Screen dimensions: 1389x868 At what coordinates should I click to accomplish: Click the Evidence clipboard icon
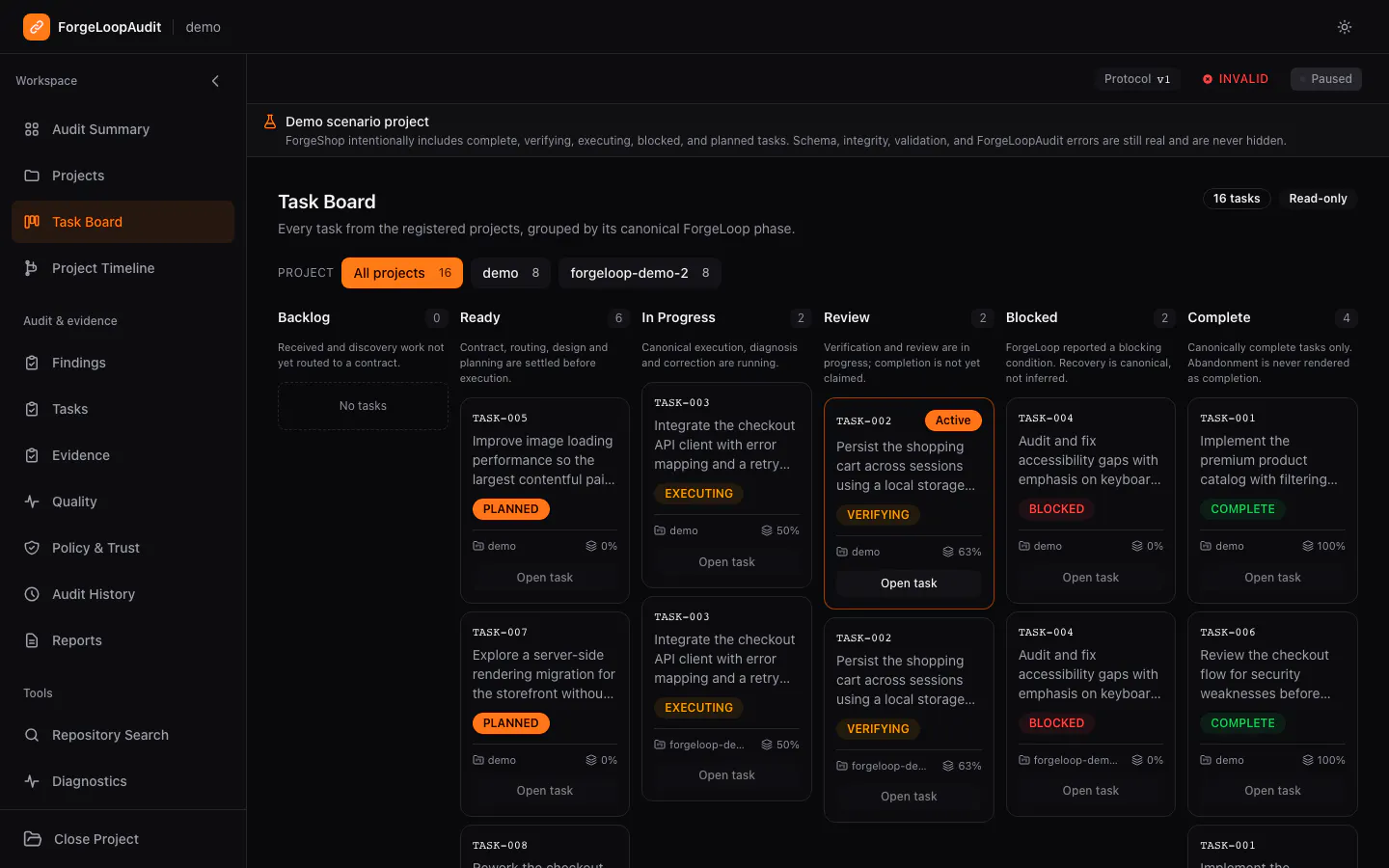(32, 455)
